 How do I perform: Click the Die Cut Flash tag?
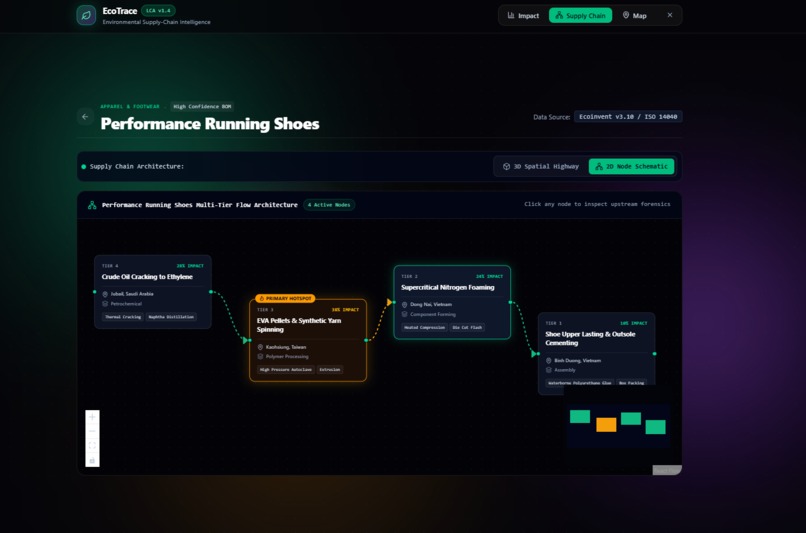(467, 327)
